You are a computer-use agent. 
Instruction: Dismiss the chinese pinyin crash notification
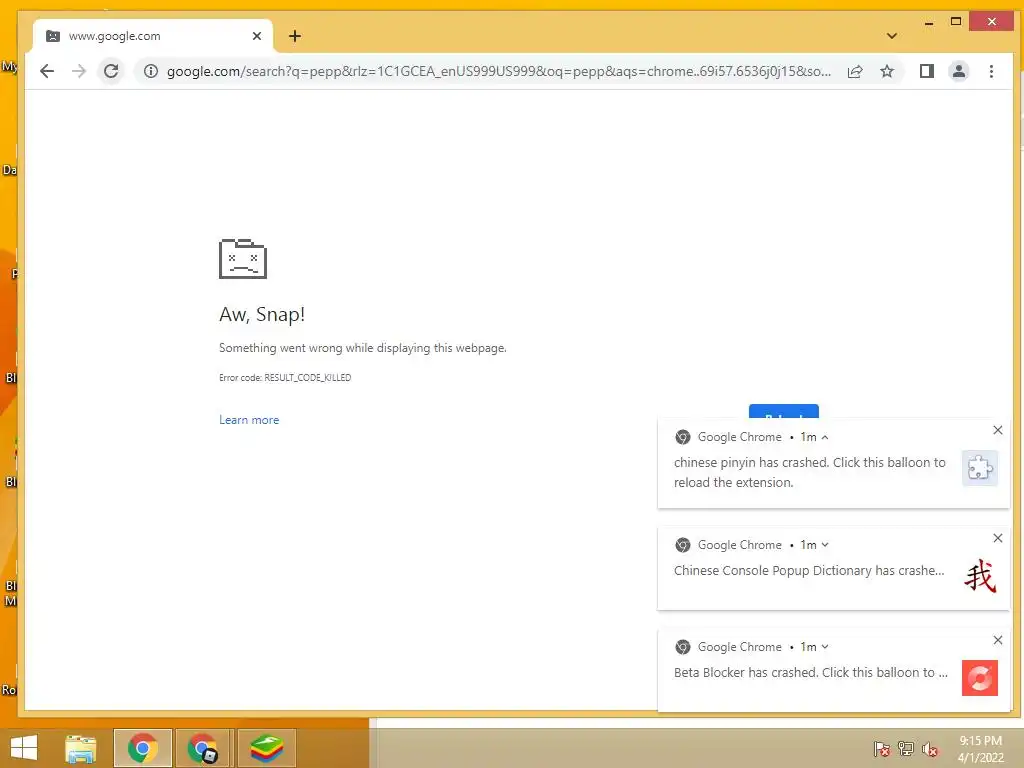point(997,430)
